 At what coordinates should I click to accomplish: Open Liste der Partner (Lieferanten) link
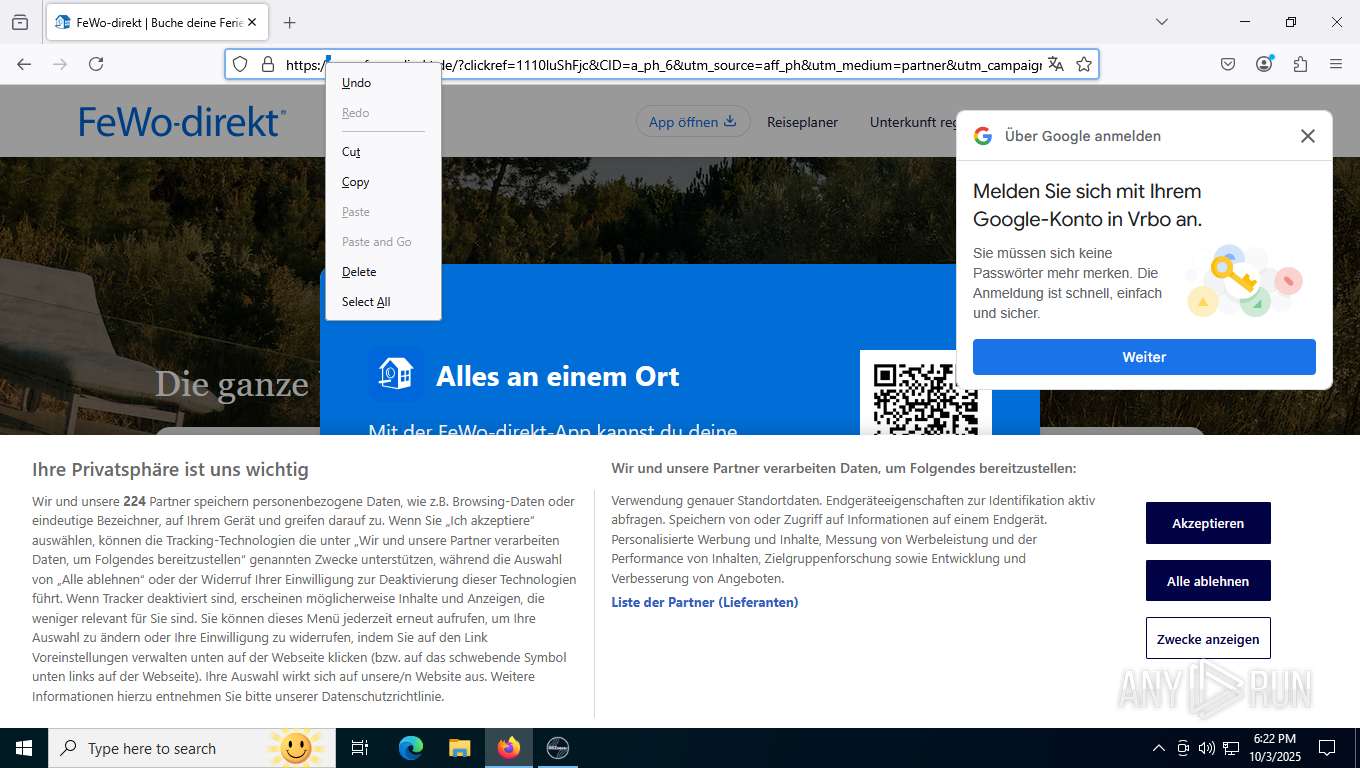pyautogui.click(x=705, y=602)
